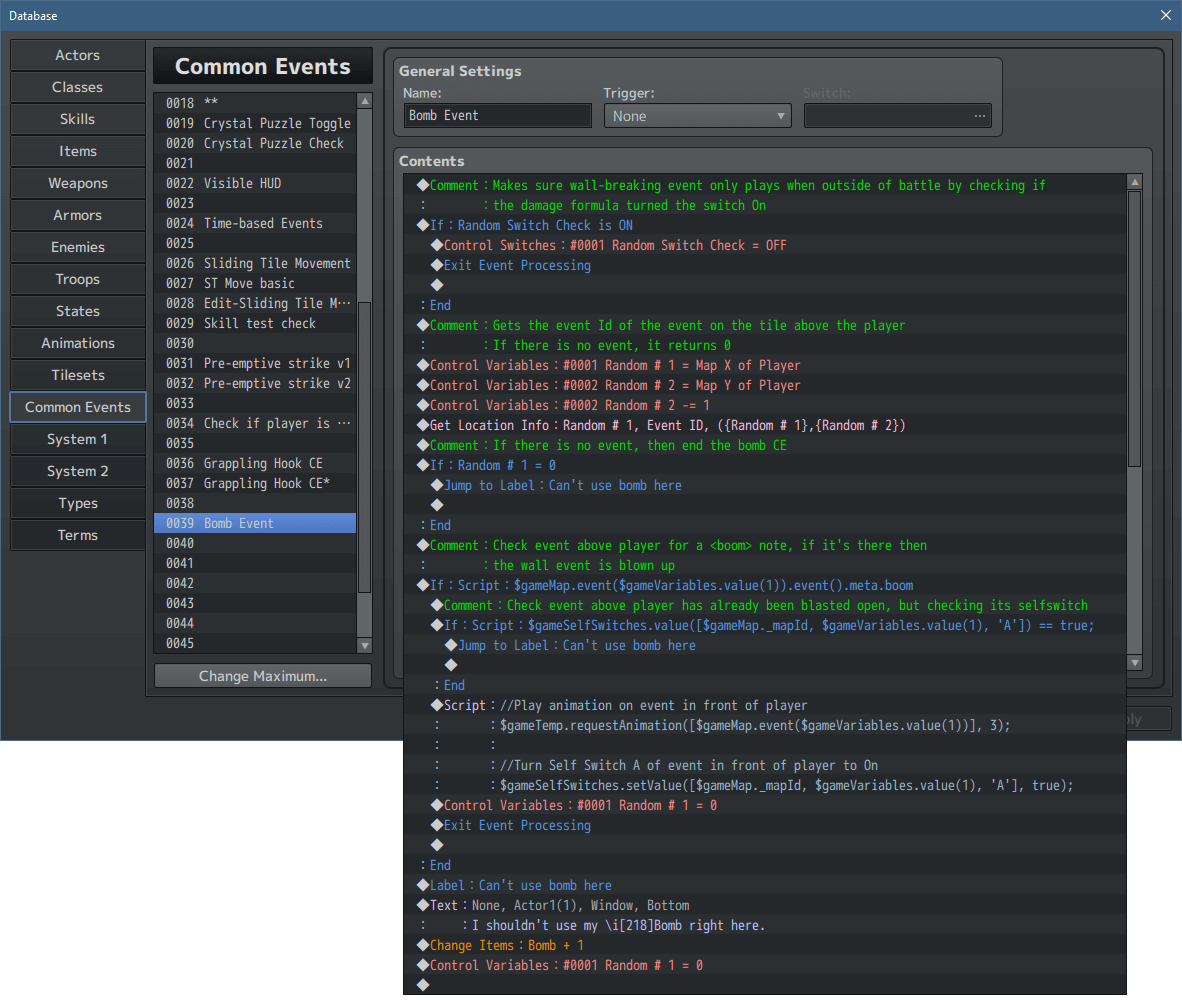Image resolution: width=1182 pixels, height=1000 pixels.
Task: Select common event 0019 Crystal Puzzle Toggle
Action: pyautogui.click(x=255, y=124)
